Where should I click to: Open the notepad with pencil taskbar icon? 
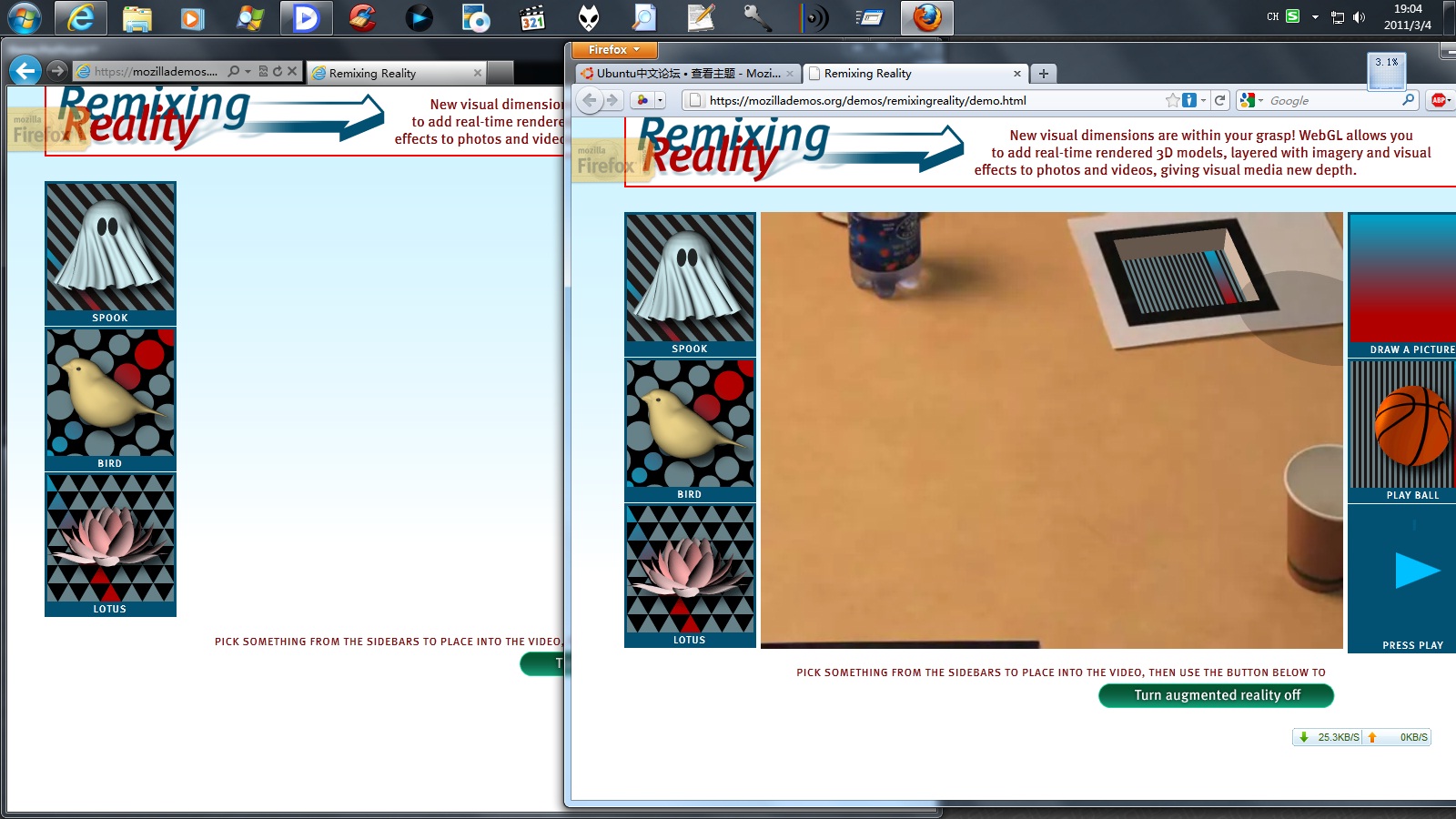(701, 17)
